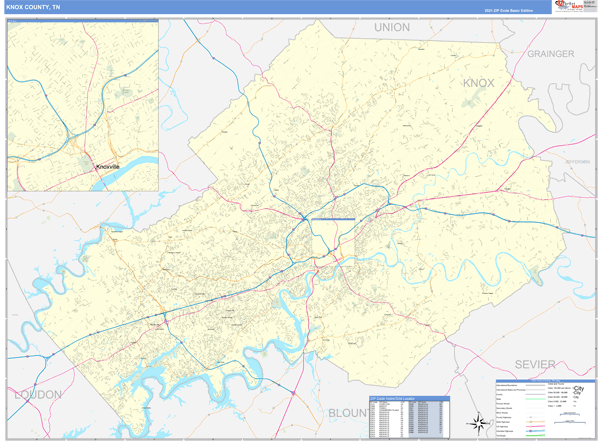Click the large 'City' sample in legend
Screen dimensions: 600x441
579,389
